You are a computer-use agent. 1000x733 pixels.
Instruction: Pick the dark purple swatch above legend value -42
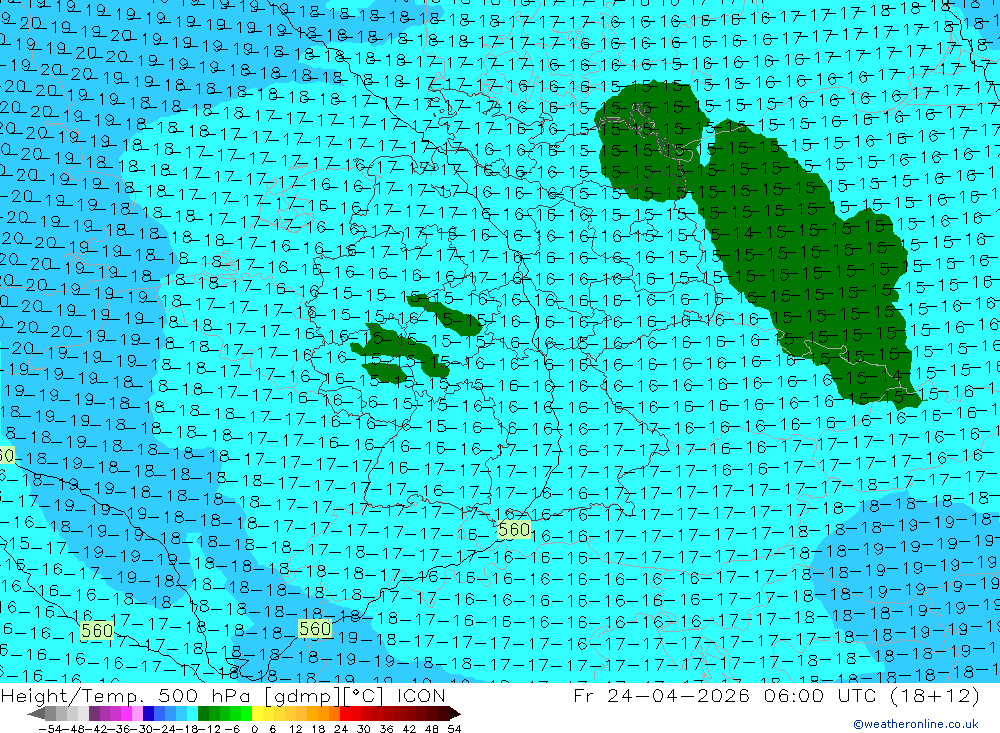tap(94, 714)
